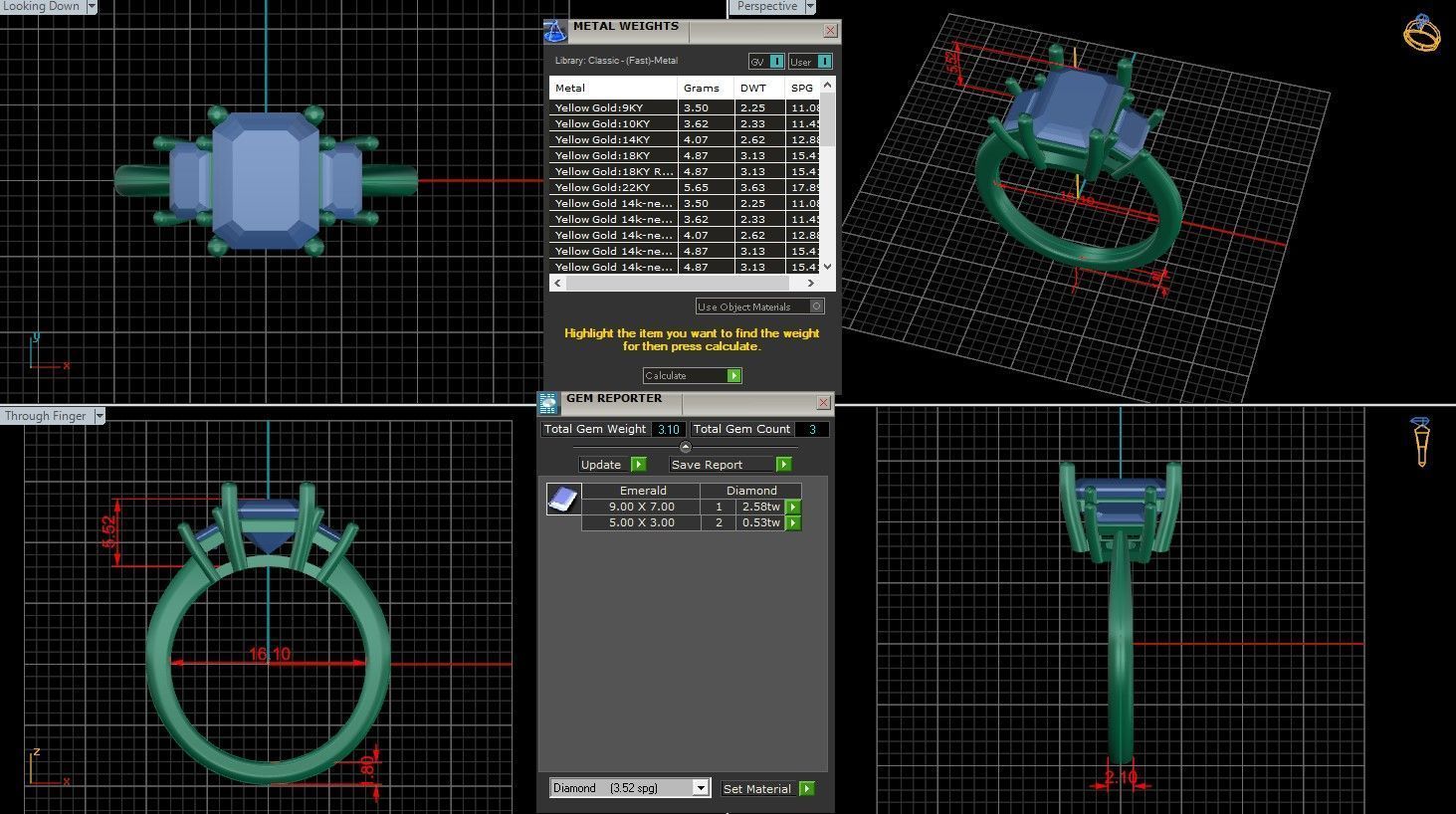Open Diamond (3.52 spg) material dropdown
The image size is (1456, 814).
pos(701,788)
